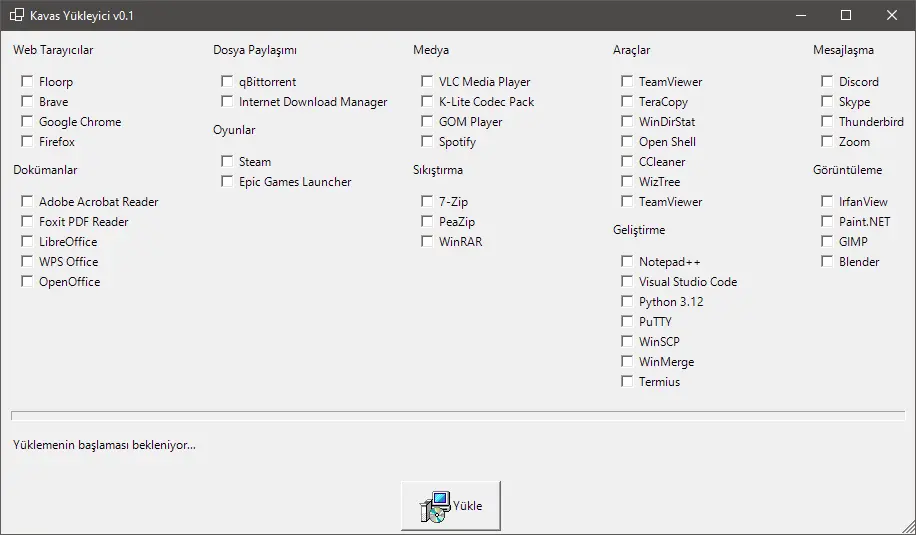
Task: Select Google Chrome for installation
Action: (x=27, y=121)
